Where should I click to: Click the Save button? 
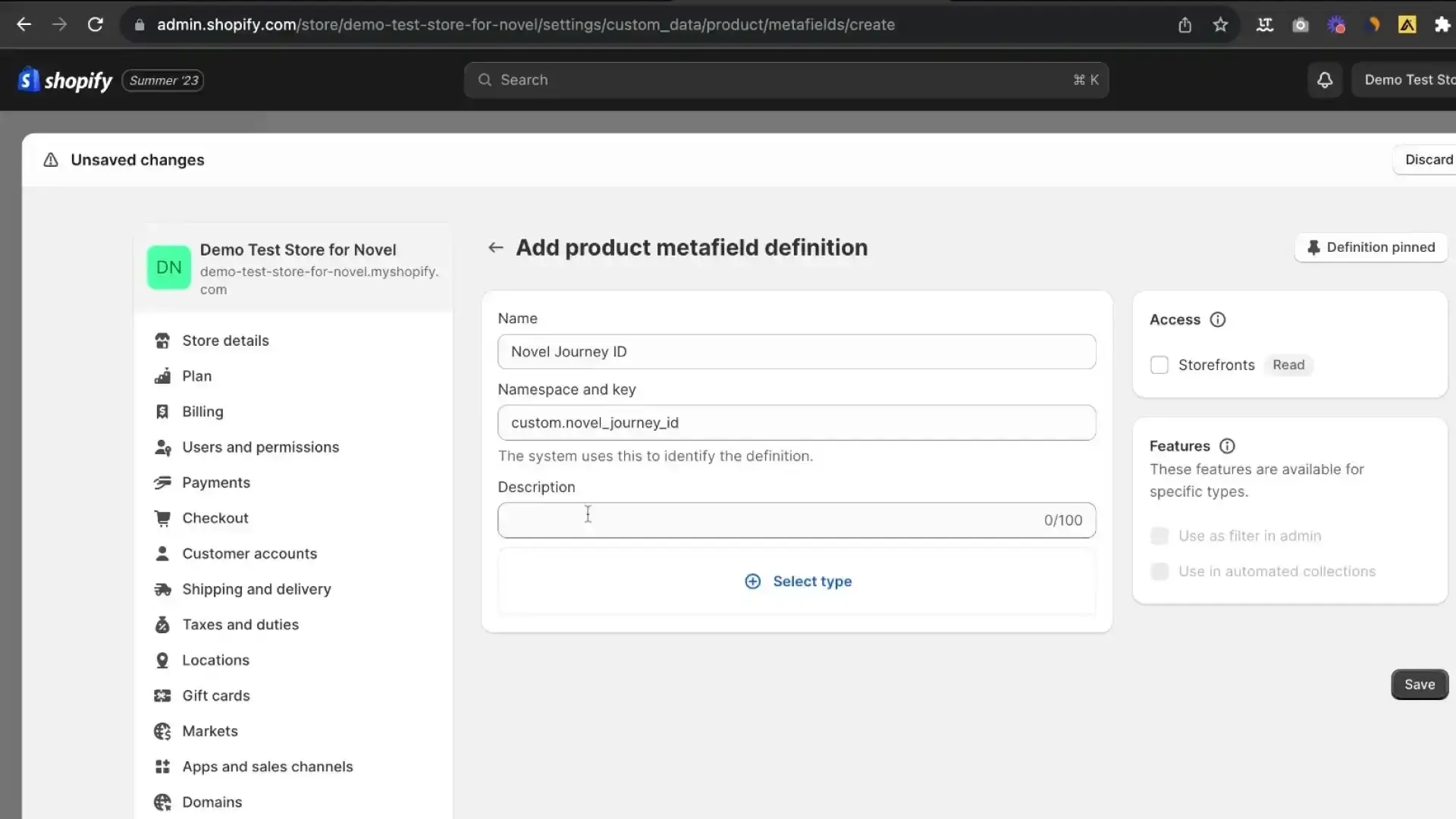[1419, 684]
